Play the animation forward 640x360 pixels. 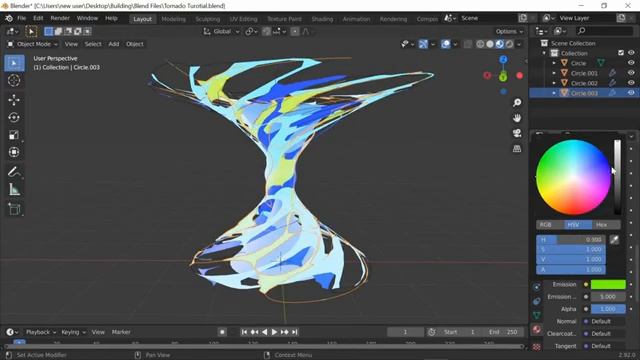[274, 332]
